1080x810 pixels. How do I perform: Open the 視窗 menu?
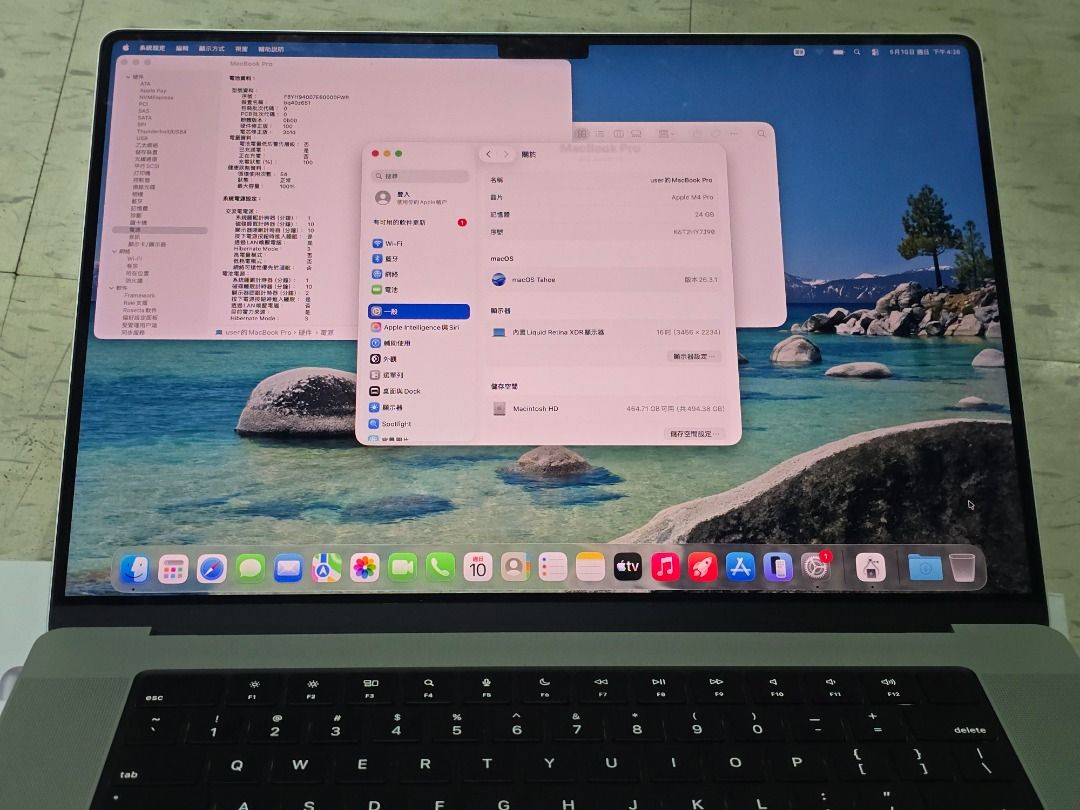tap(242, 49)
